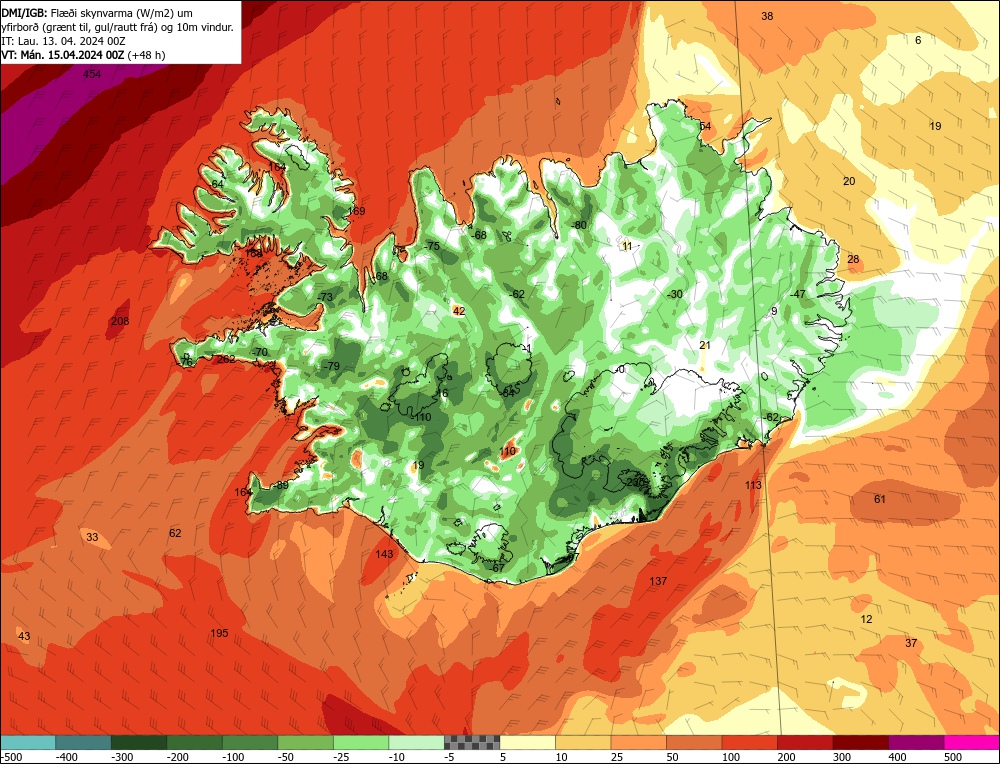The height and width of the screenshot is (764, 1000).
Task: Click the dark teal legend swatch between -400 and -300
Action: click(x=83, y=742)
